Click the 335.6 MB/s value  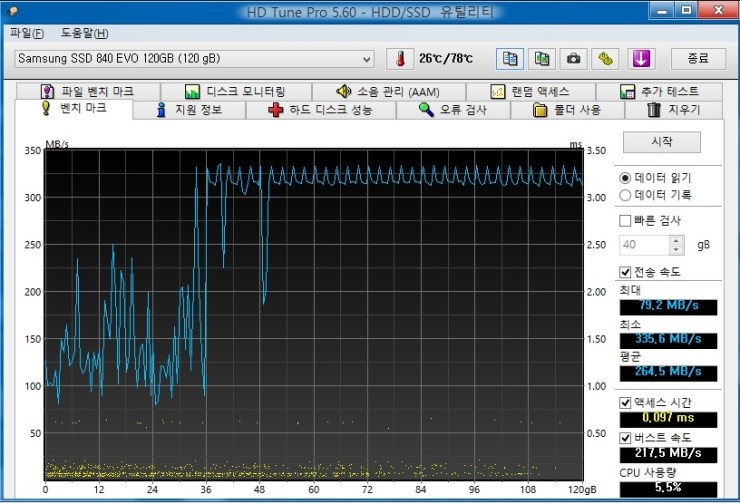tap(668, 339)
